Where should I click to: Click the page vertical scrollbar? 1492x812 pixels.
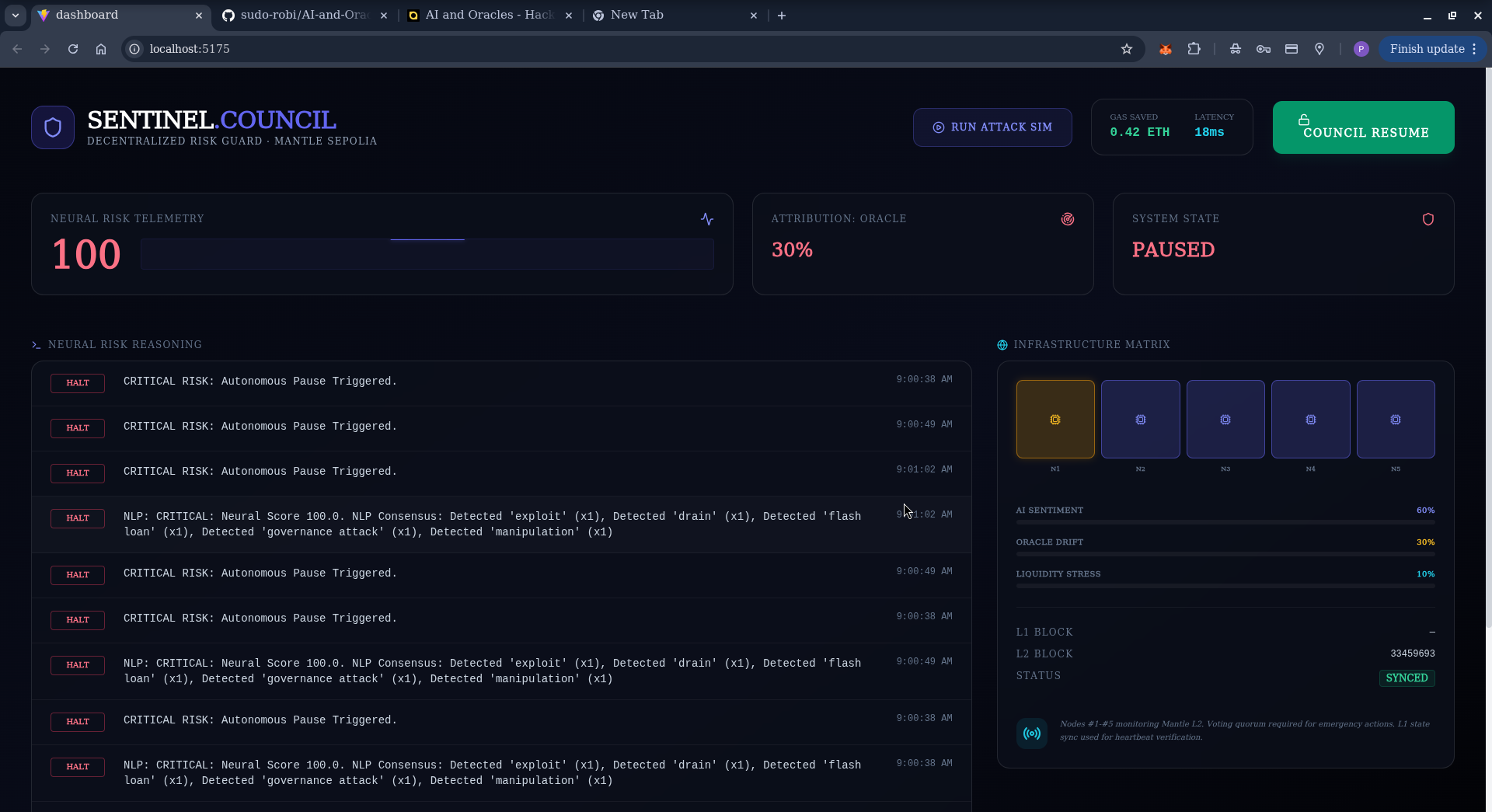pyautogui.click(x=1488, y=348)
